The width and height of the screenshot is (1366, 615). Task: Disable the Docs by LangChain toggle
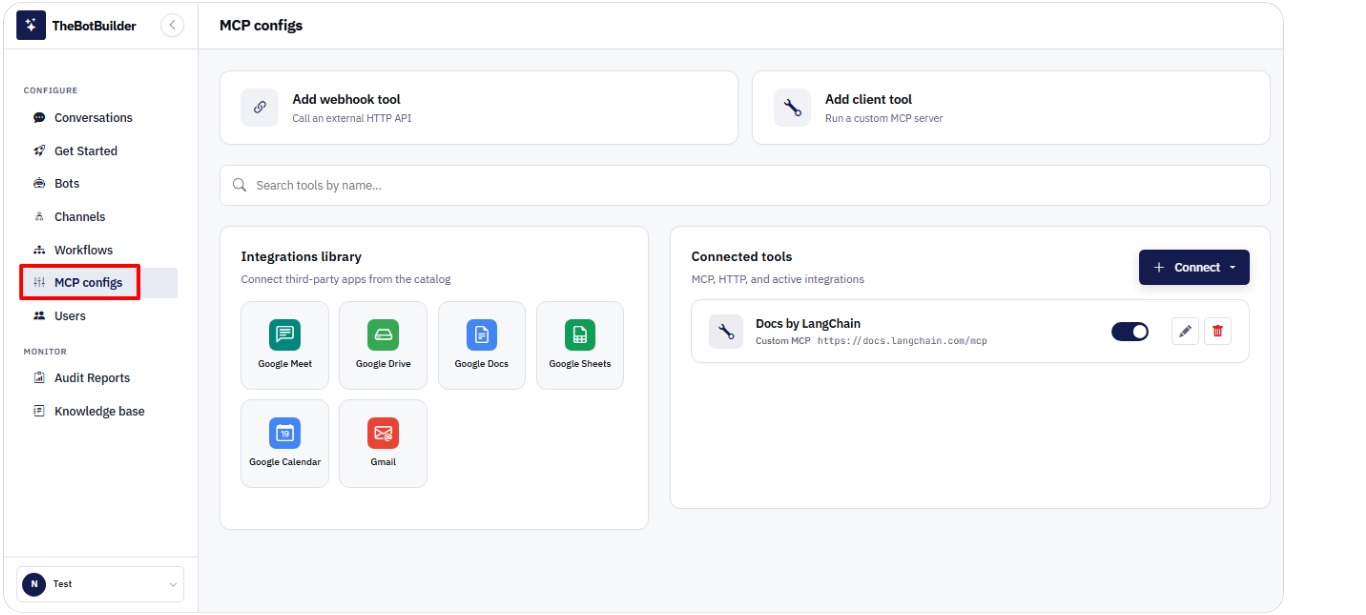1130,331
